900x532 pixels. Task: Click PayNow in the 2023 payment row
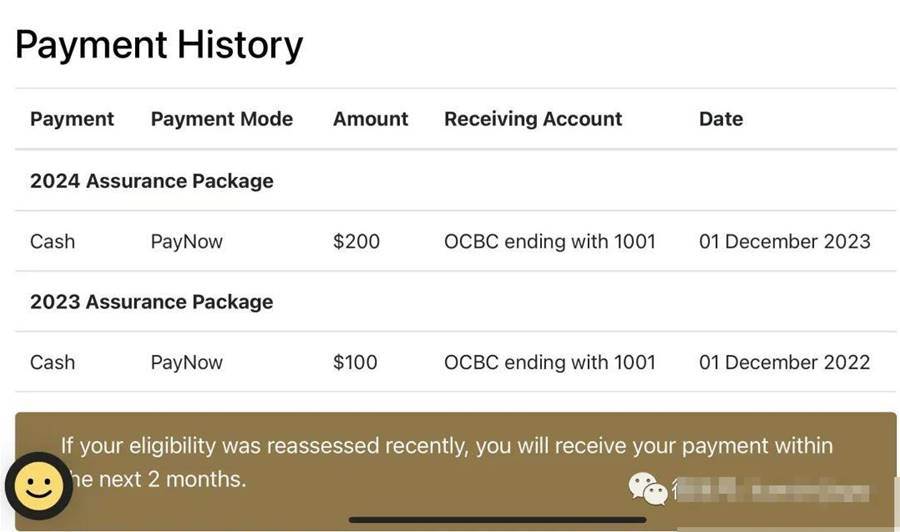[187, 362]
